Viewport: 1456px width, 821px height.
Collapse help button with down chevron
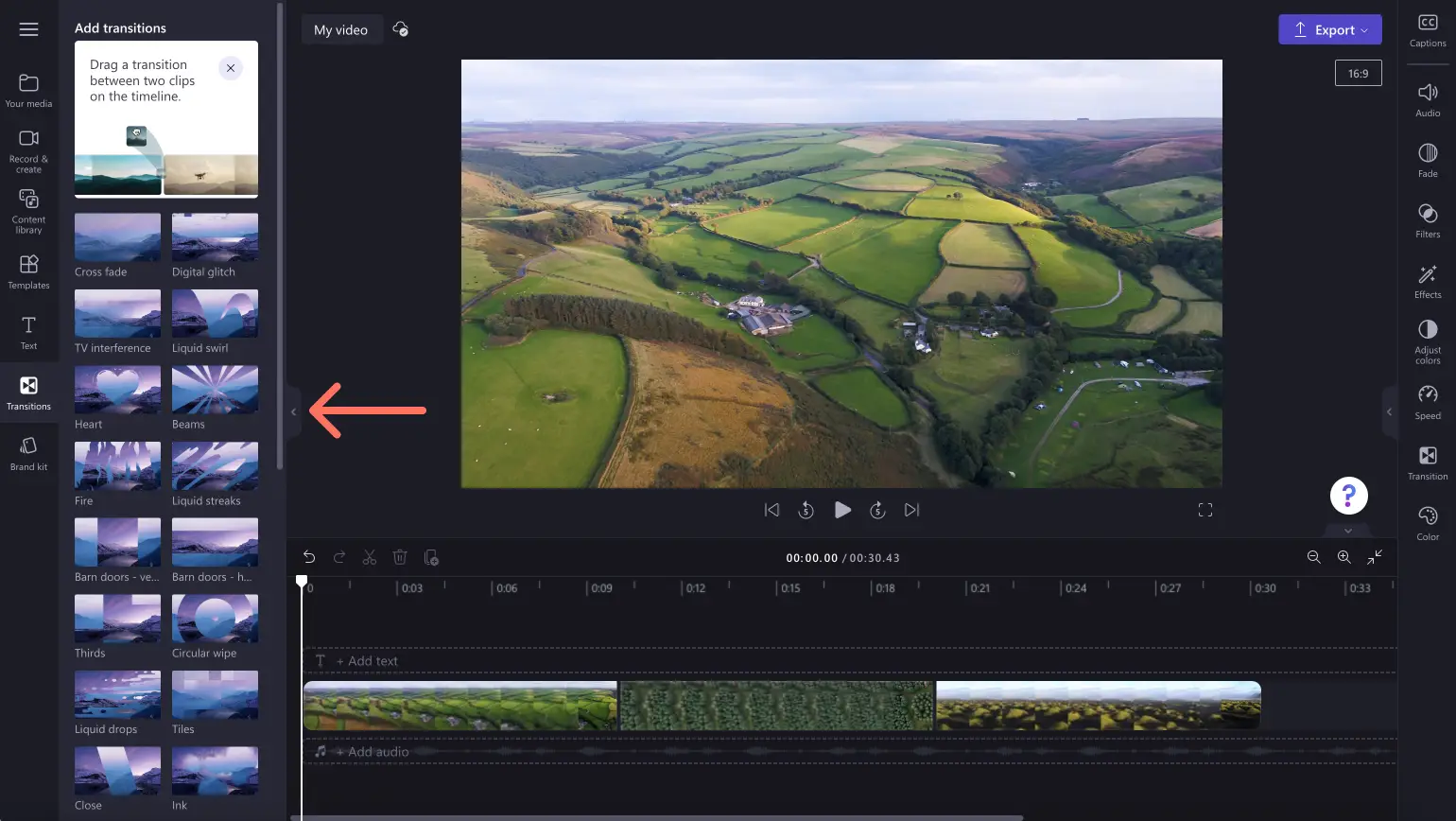tap(1348, 531)
